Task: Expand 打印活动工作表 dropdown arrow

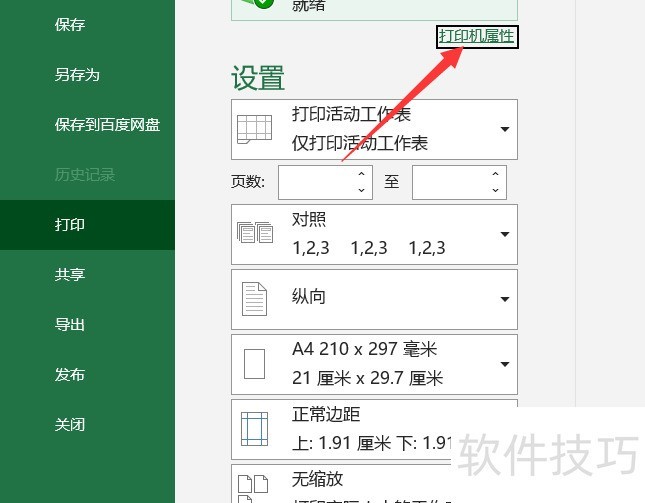Action: point(505,129)
